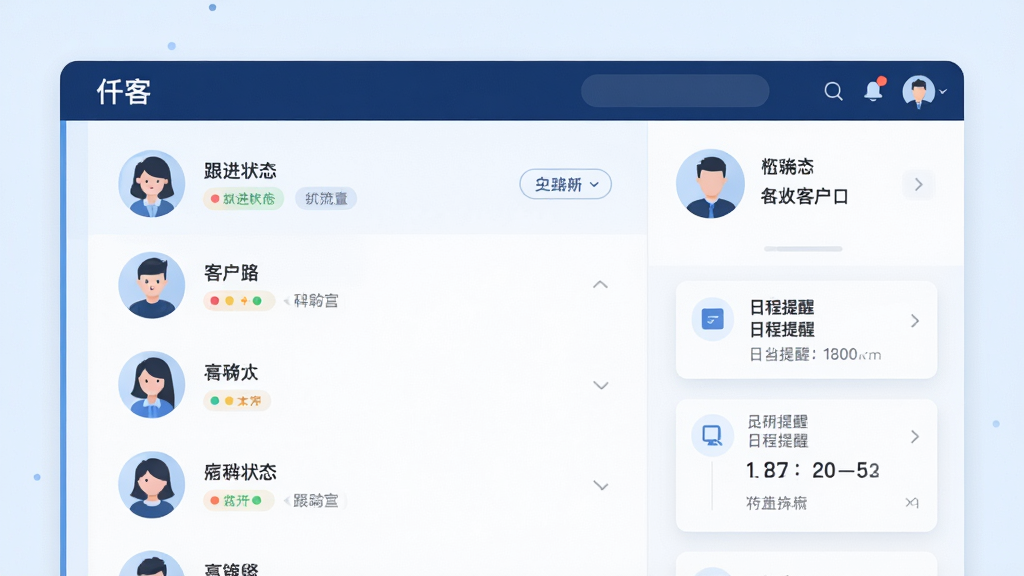
Task: Open the 1.87: 20—53 card via its right chevron
Action: 915,437
